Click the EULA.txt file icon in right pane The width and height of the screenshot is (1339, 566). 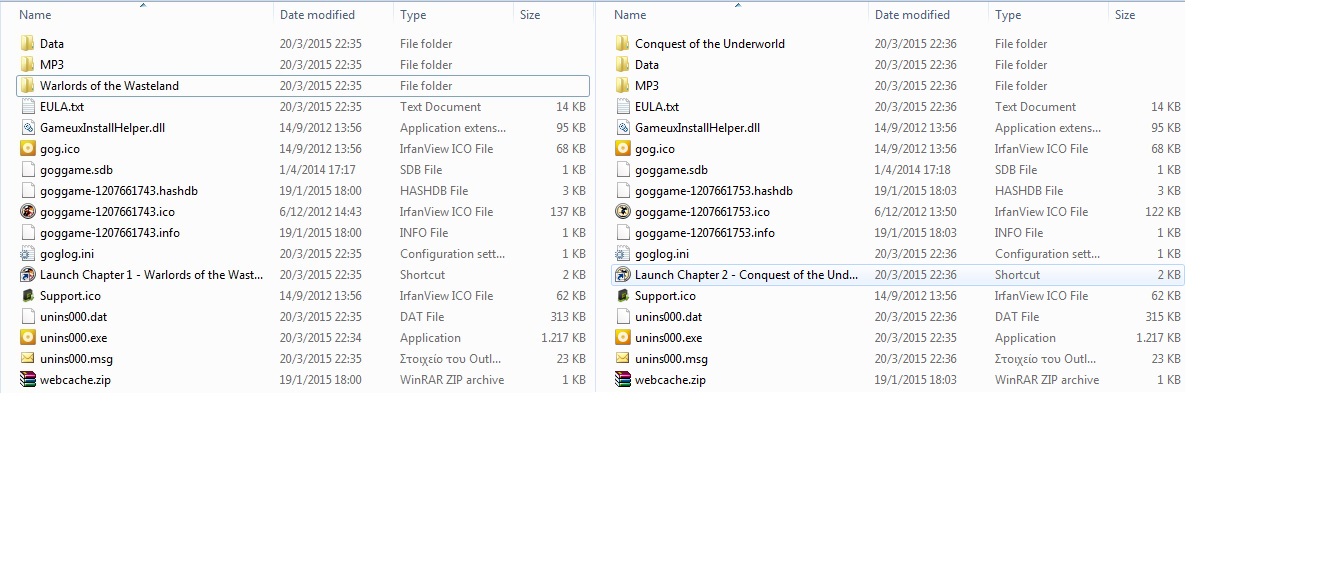coord(622,107)
